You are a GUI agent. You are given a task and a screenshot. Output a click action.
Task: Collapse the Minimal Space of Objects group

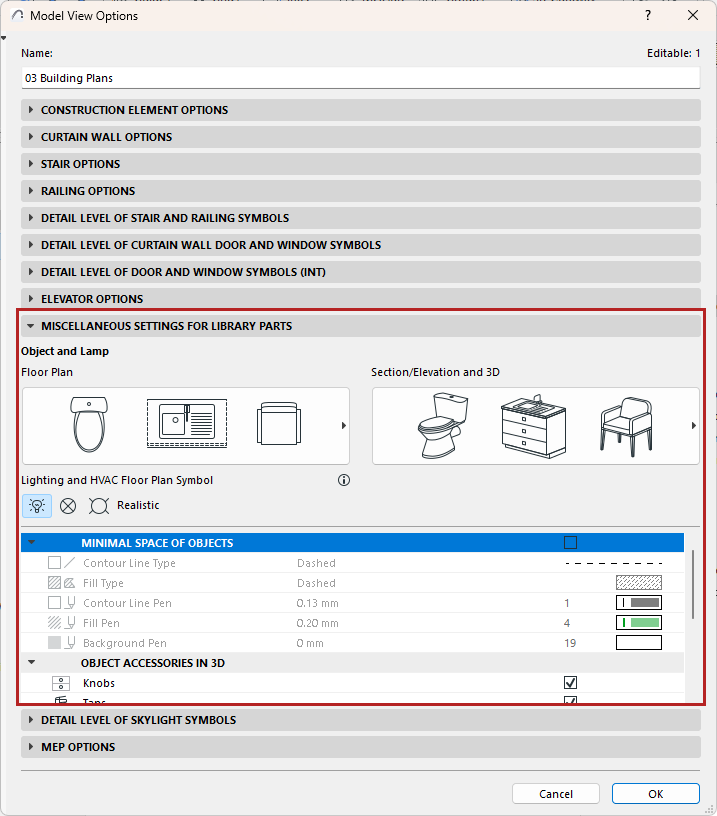tap(32, 543)
